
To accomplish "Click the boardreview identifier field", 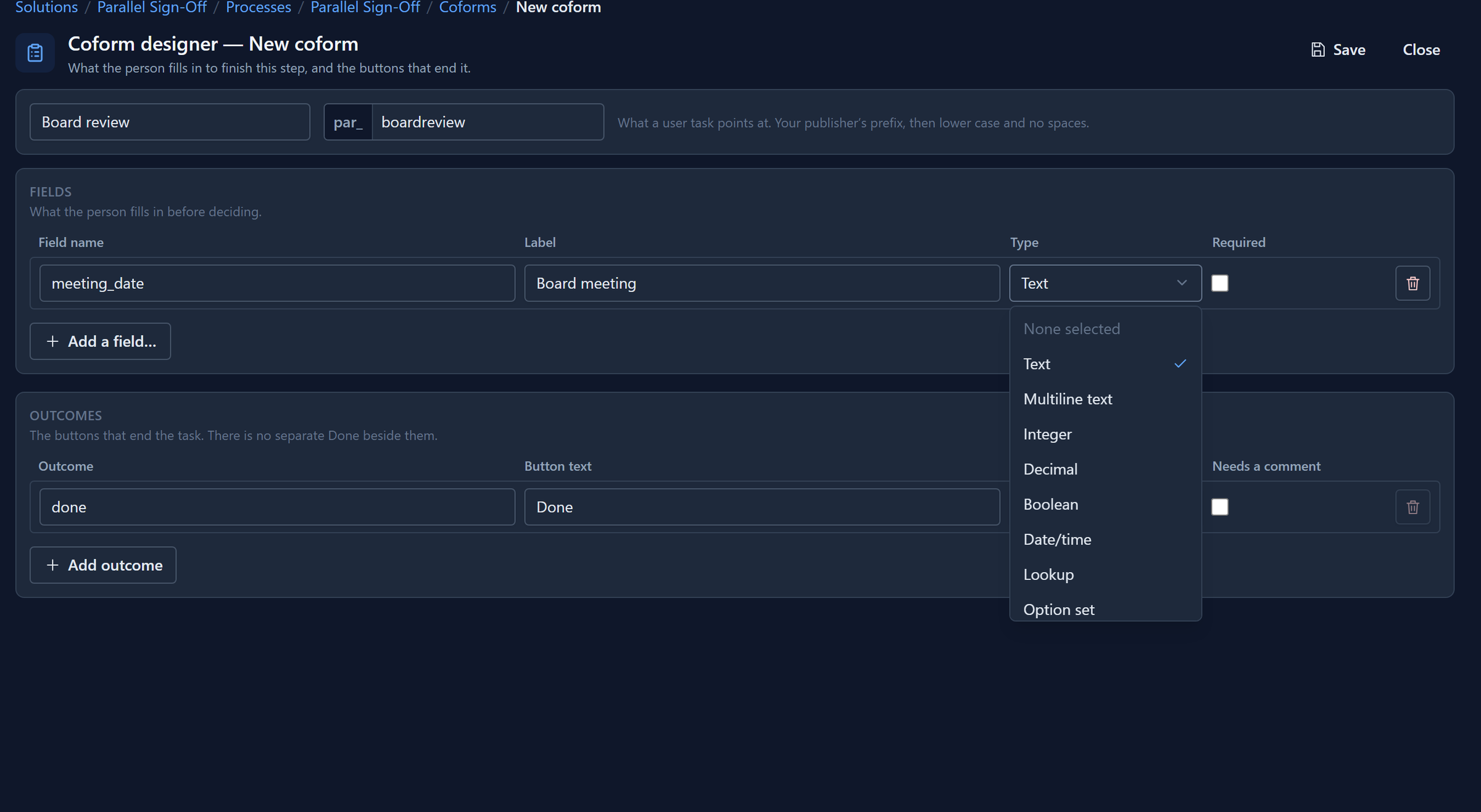I will 487,122.
